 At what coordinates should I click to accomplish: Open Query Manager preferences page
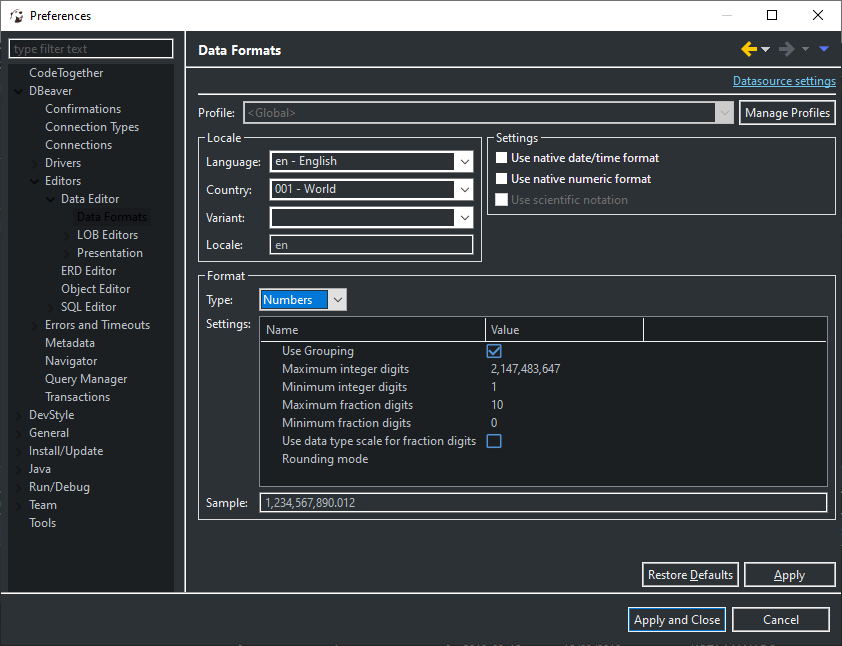(x=86, y=379)
